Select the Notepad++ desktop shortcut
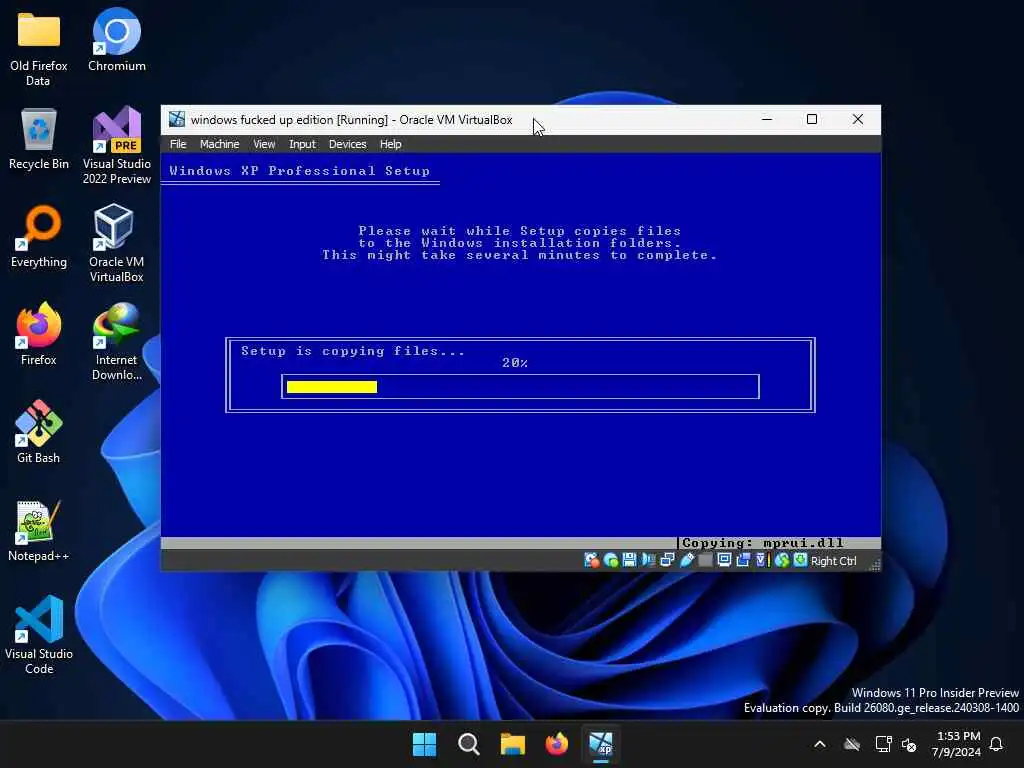Screen dimensions: 1024x768 pyautogui.click(x=39, y=531)
